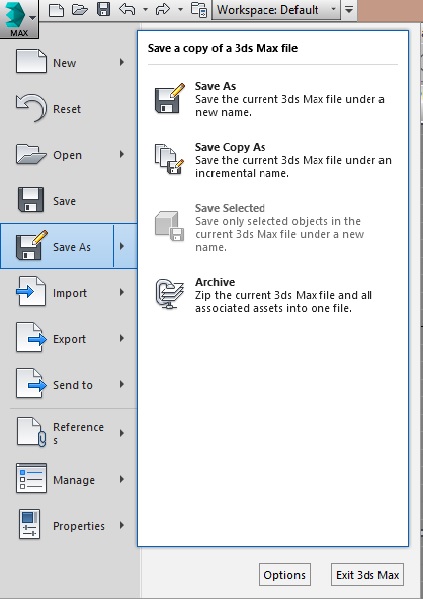Click the Export page arrow icon
Viewport: 423px width, 599px height.
[31, 337]
